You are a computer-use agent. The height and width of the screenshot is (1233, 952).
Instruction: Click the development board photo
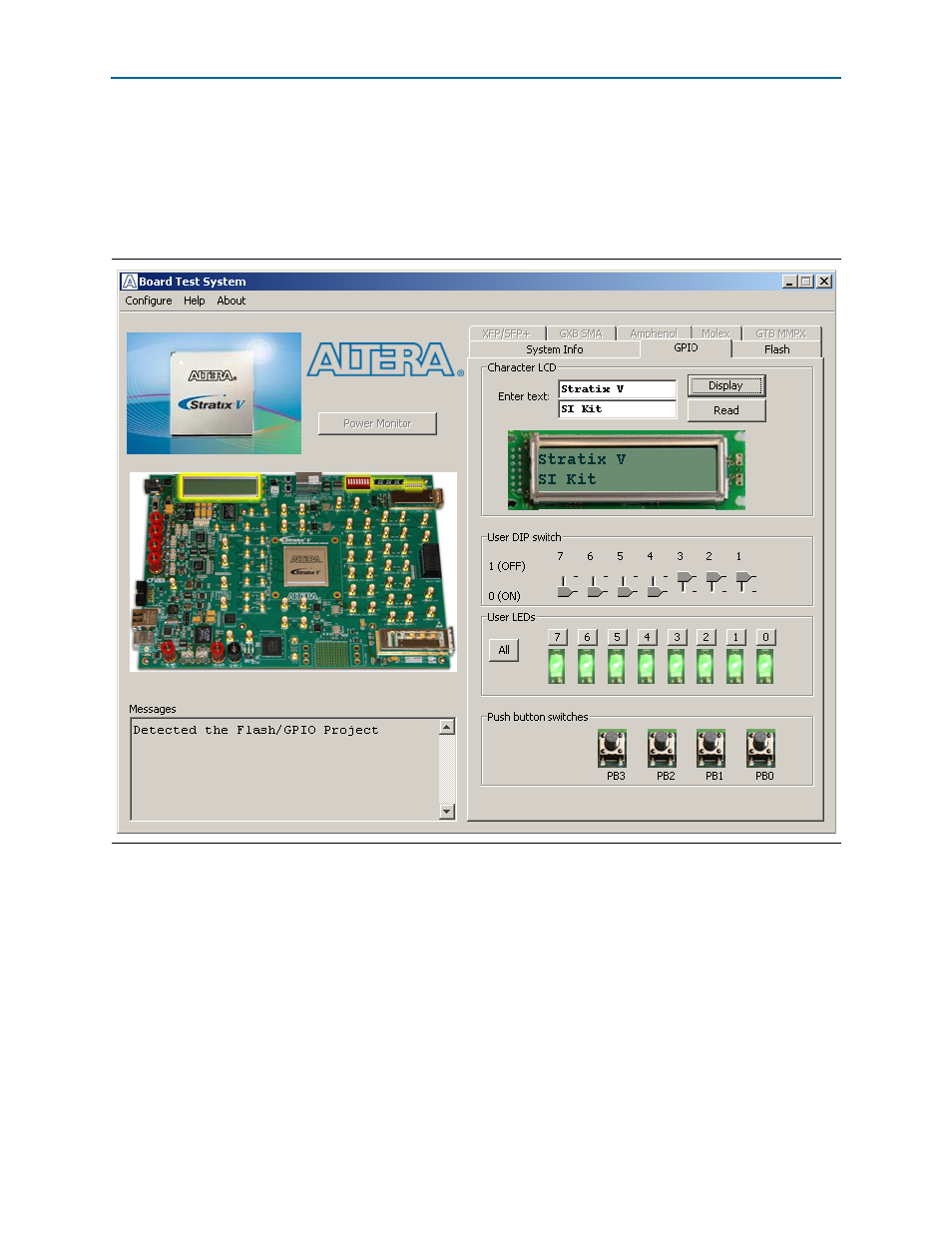[x=293, y=572]
